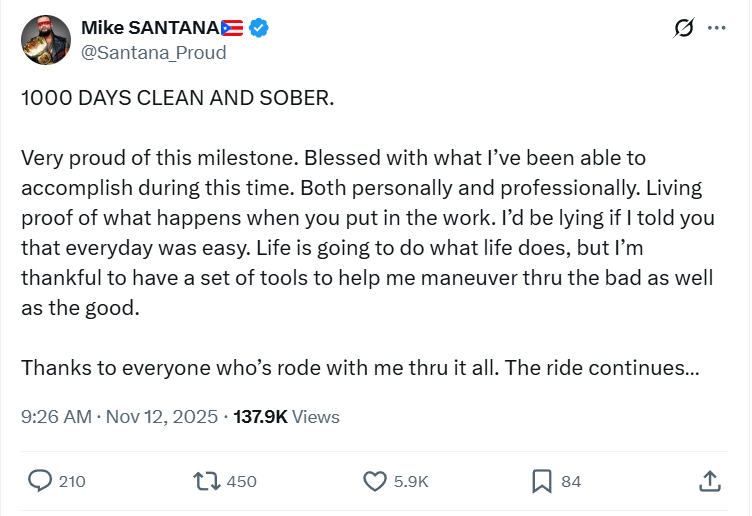The height and width of the screenshot is (516, 752).
Task: Open the three-dot More options menu
Action: pos(716,29)
